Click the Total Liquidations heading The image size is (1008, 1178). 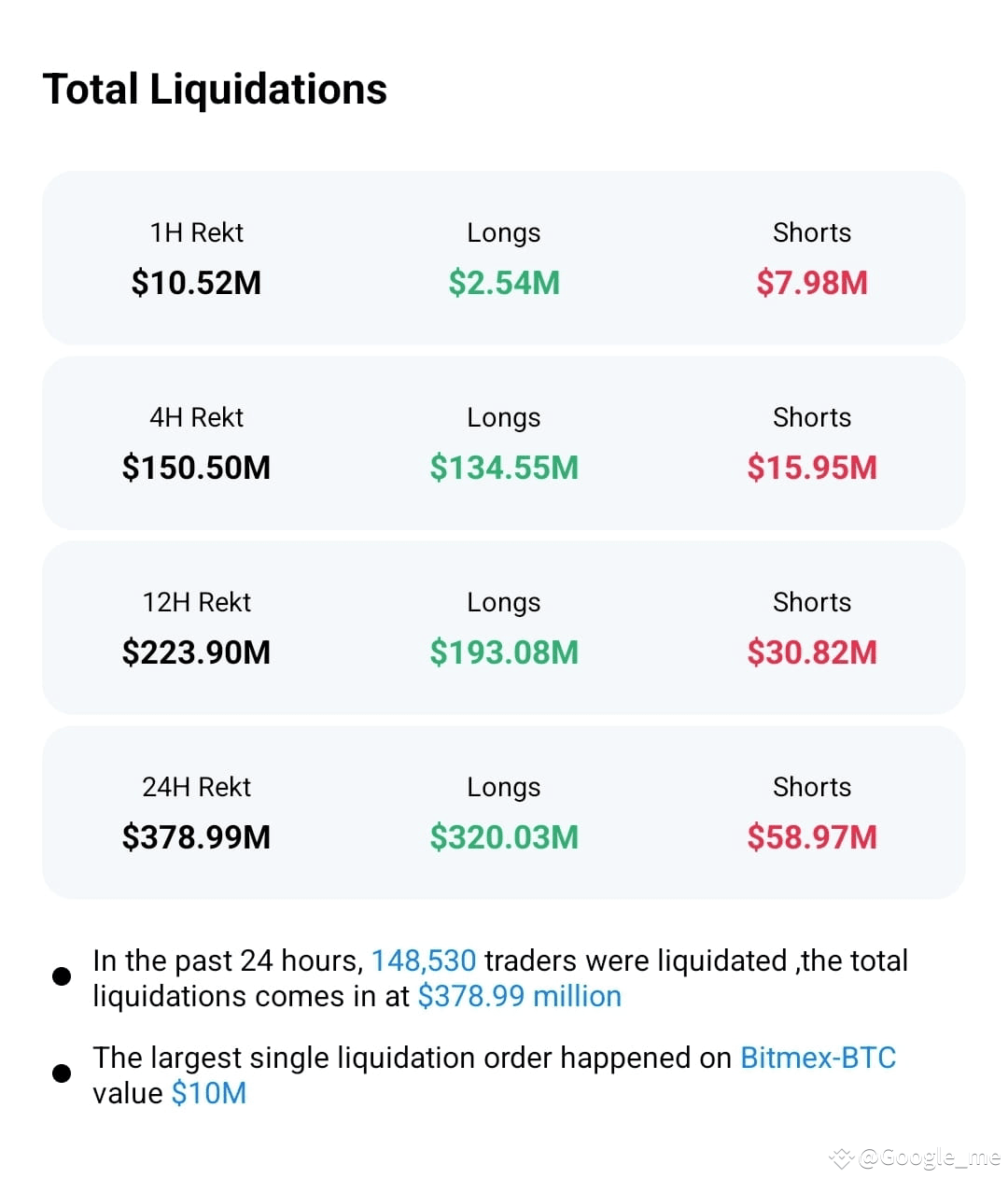click(215, 90)
